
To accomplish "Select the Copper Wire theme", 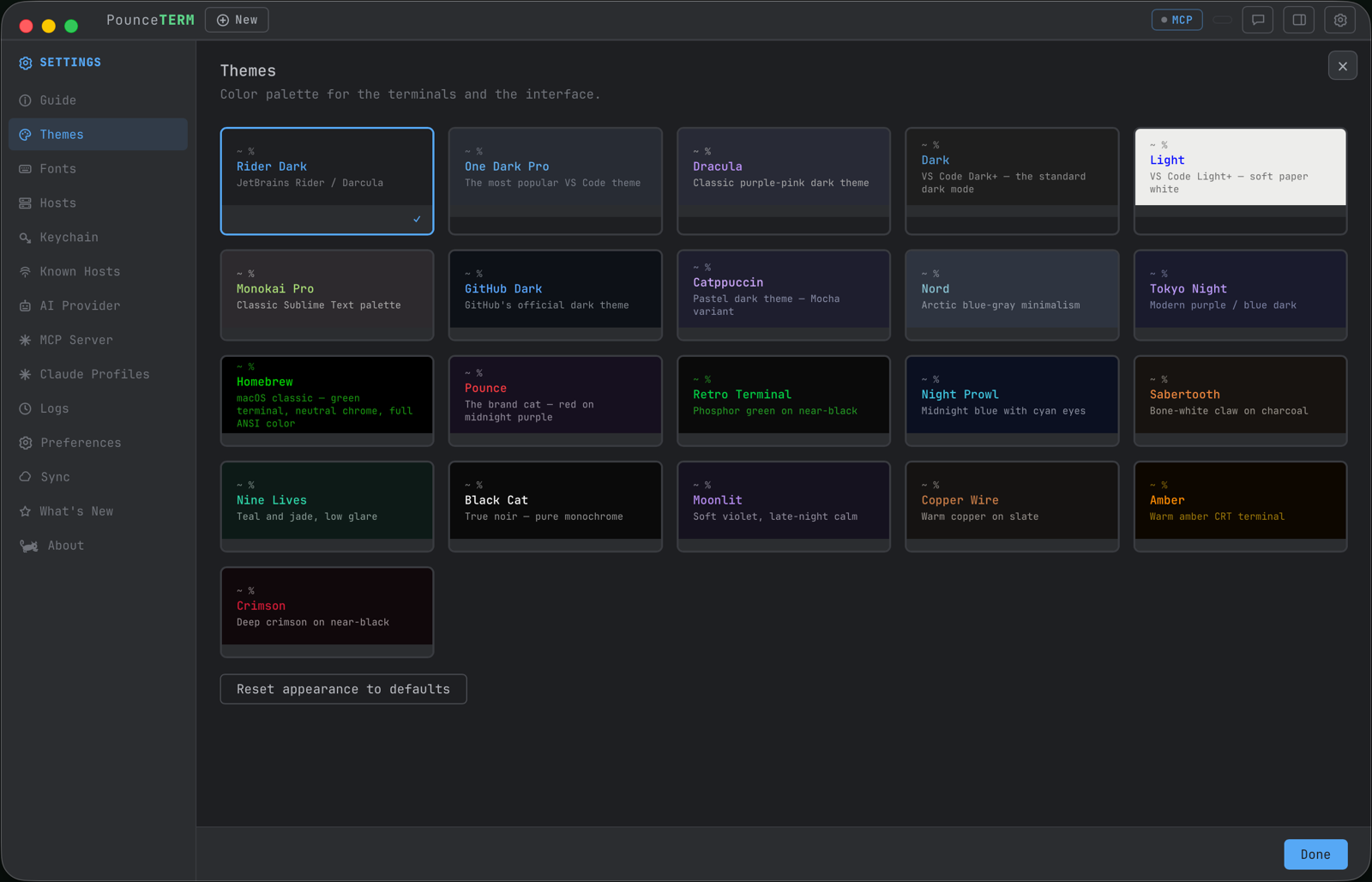I will (x=1012, y=506).
